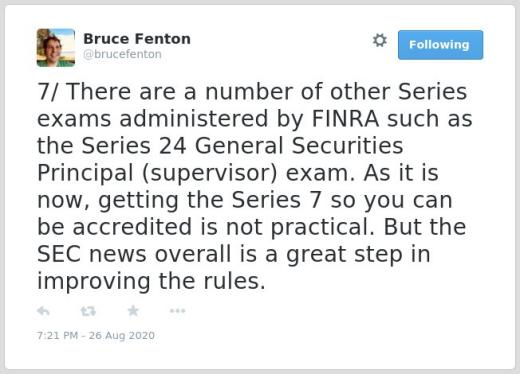Open Bruce Fenton's profile picture

56,48
